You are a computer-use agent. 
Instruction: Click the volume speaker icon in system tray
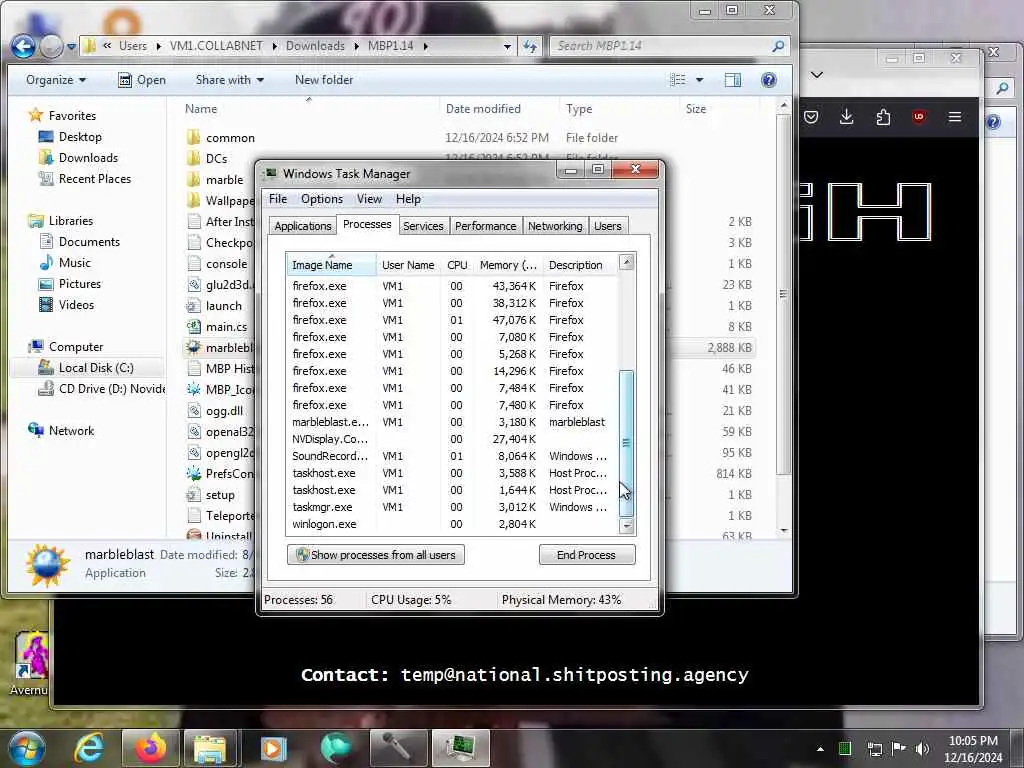[x=923, y=748]
